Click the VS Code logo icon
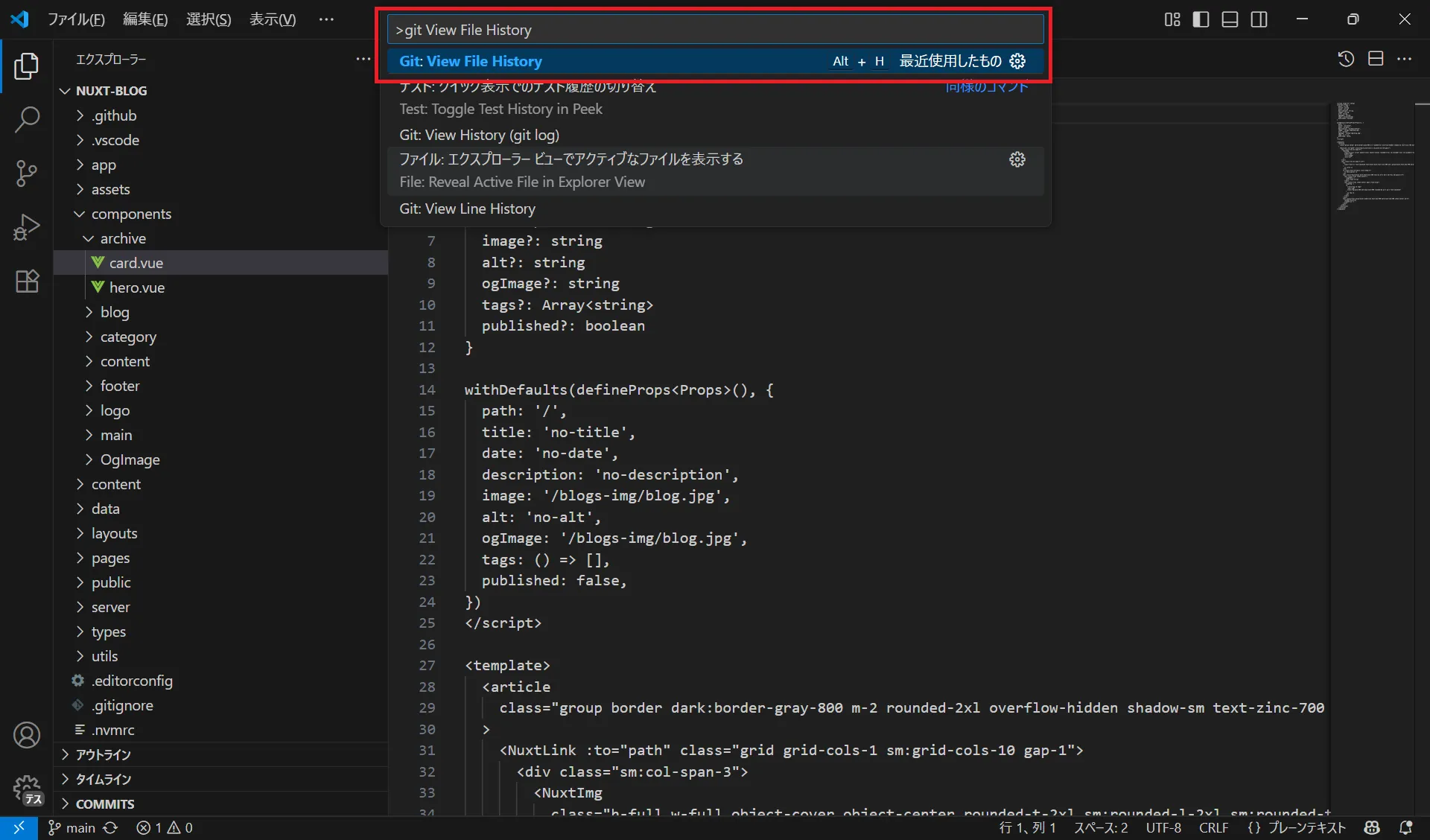This screenshot has height=840, width=1430. point(19,19)
